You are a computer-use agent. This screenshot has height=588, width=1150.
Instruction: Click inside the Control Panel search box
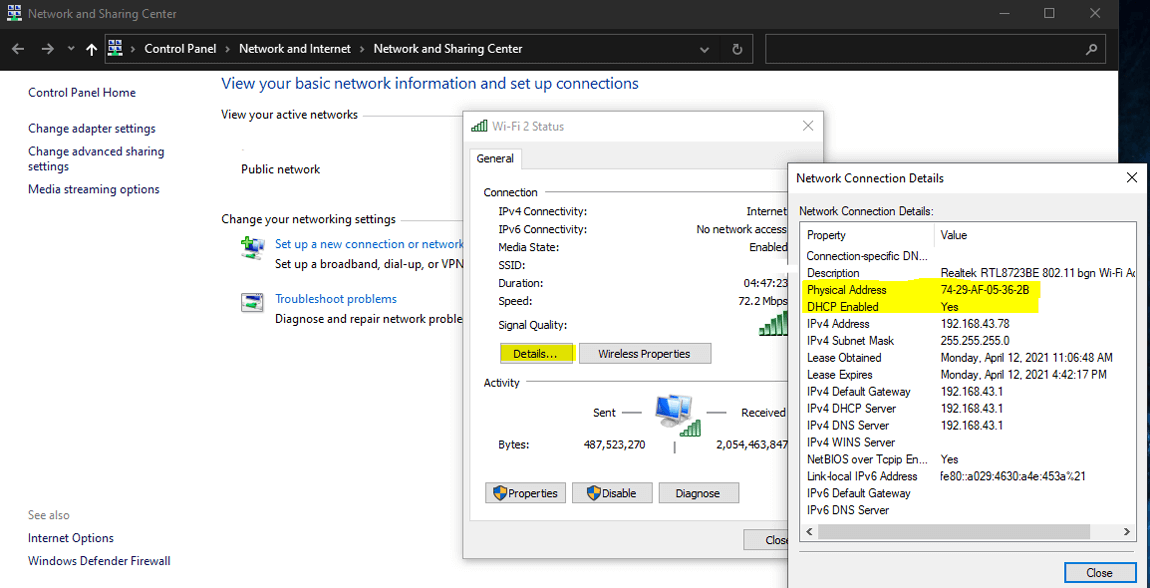click(x=920, y=49)
